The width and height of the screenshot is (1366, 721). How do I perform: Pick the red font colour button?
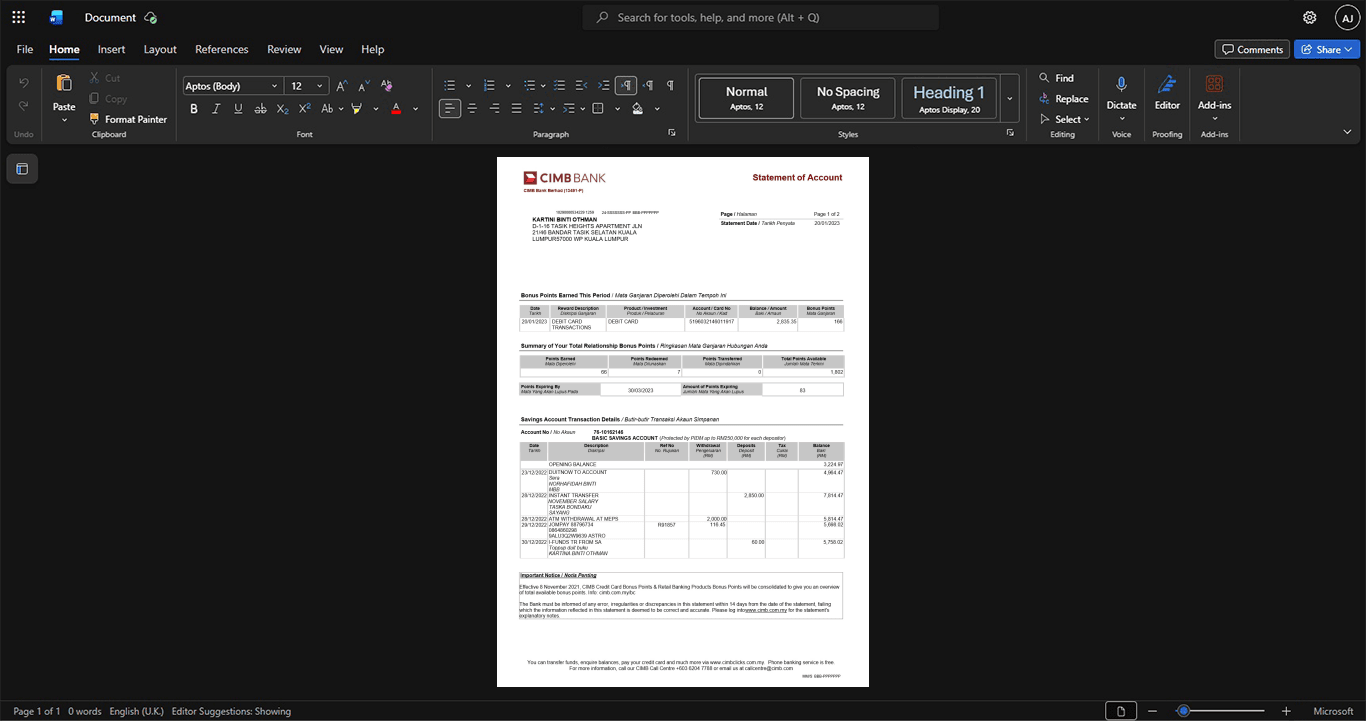pyautogui.click(x=396, y=108)
